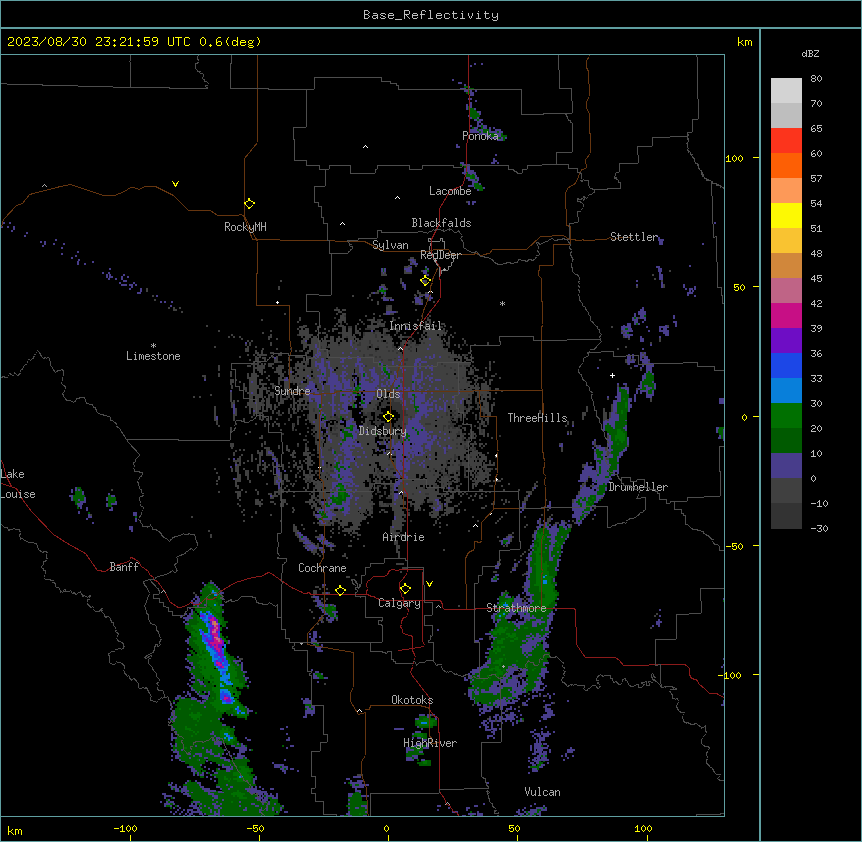Click the Stettler label
Image resolution: width=862 pixels, height=842 pixels.
pyautogui.click(x=634, y=237)
